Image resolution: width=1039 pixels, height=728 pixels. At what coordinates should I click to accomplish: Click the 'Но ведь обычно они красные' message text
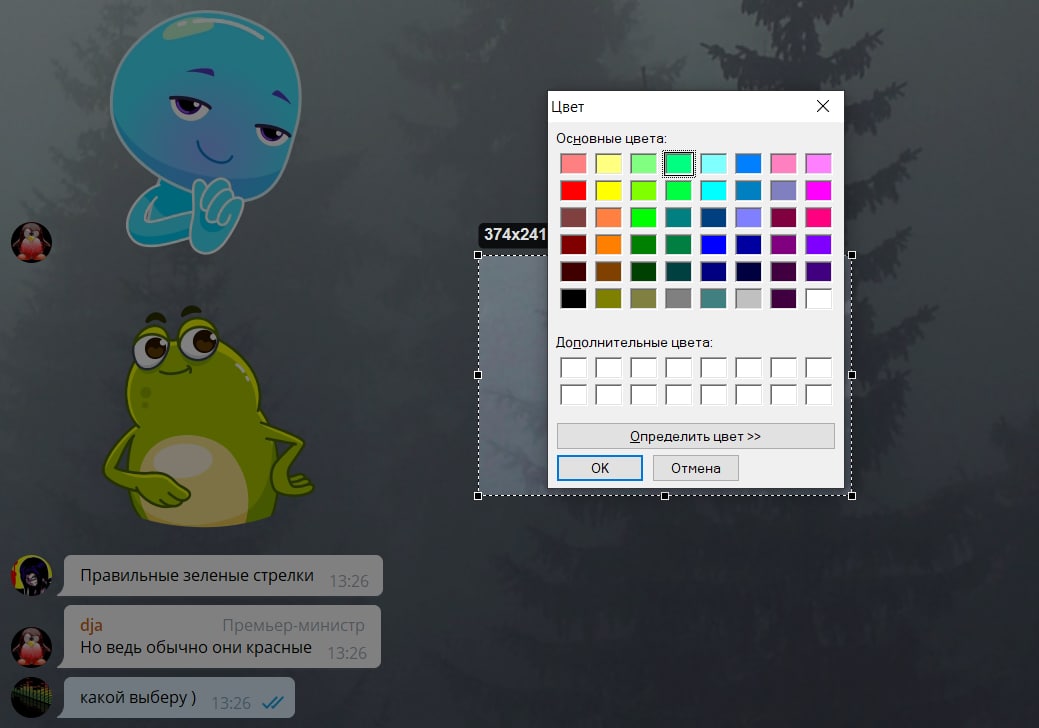(196, 647)
